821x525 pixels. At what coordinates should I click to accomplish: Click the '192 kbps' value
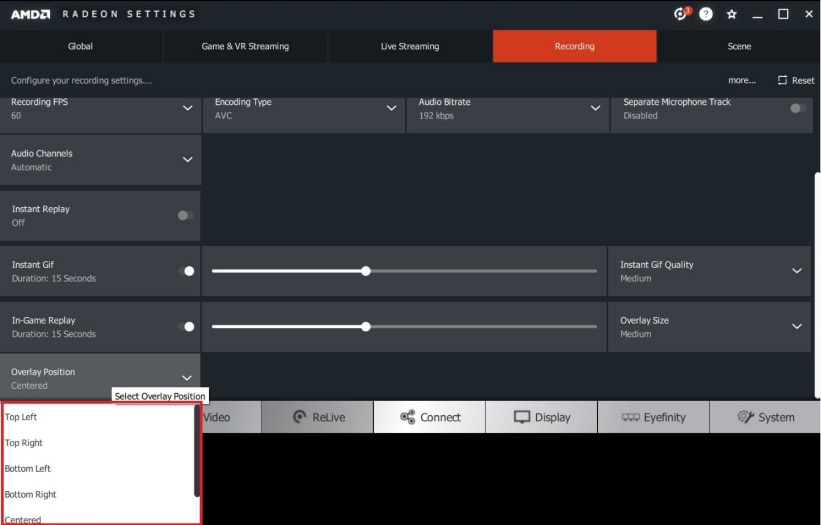click(x=436, y=116)
